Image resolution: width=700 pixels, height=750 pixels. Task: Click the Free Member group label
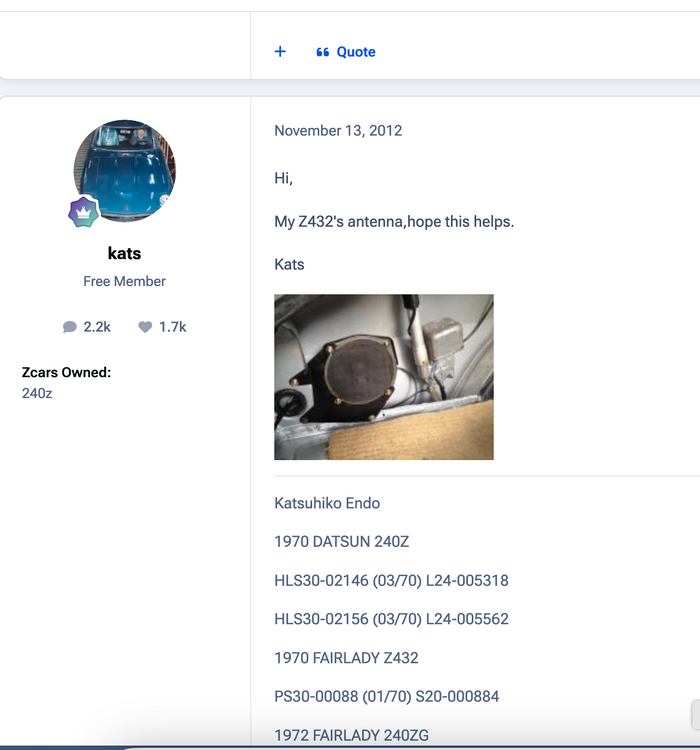124,281
